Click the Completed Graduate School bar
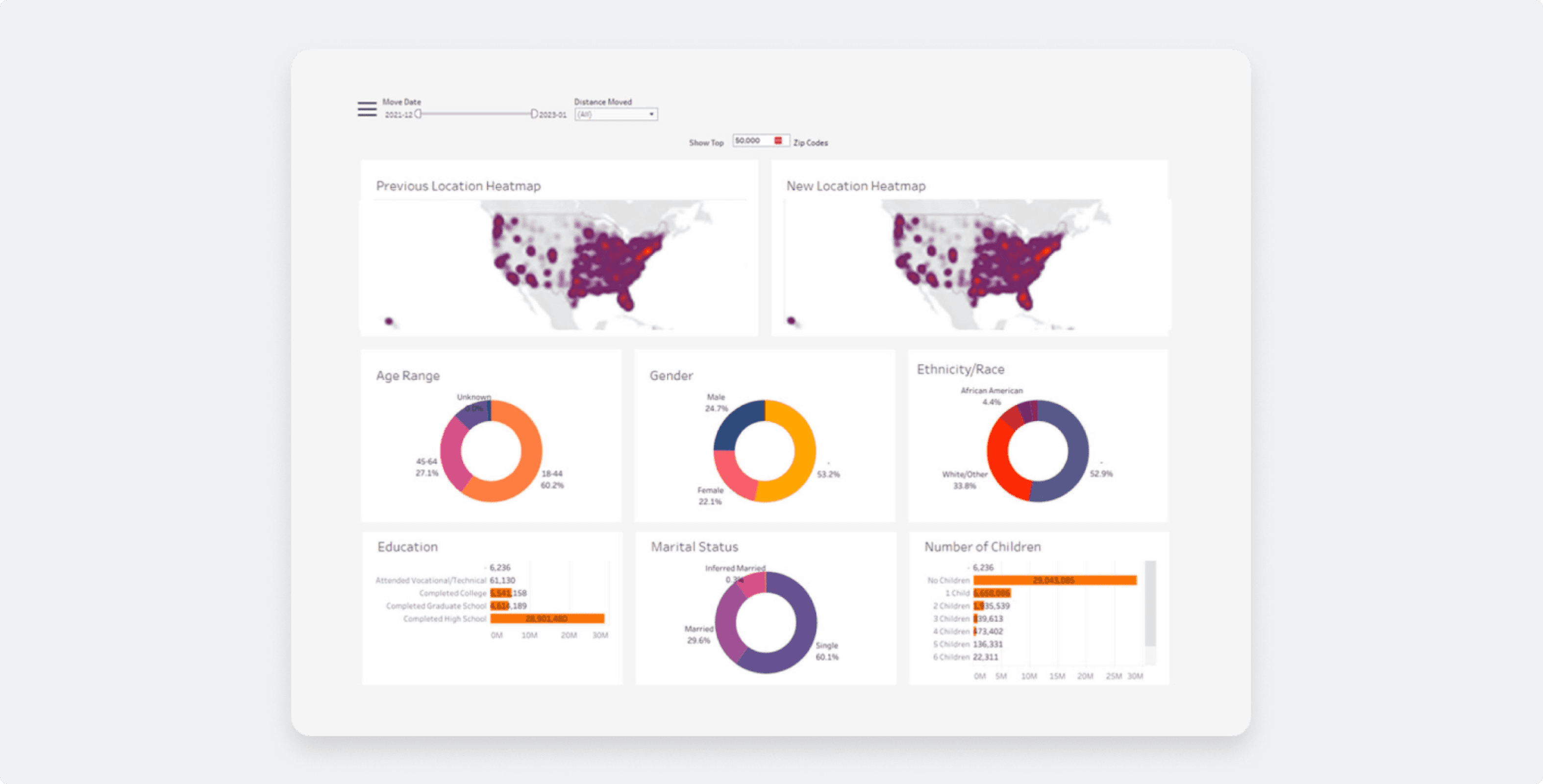The height and width of the screenshot is (784, 1543). [499, 606]
